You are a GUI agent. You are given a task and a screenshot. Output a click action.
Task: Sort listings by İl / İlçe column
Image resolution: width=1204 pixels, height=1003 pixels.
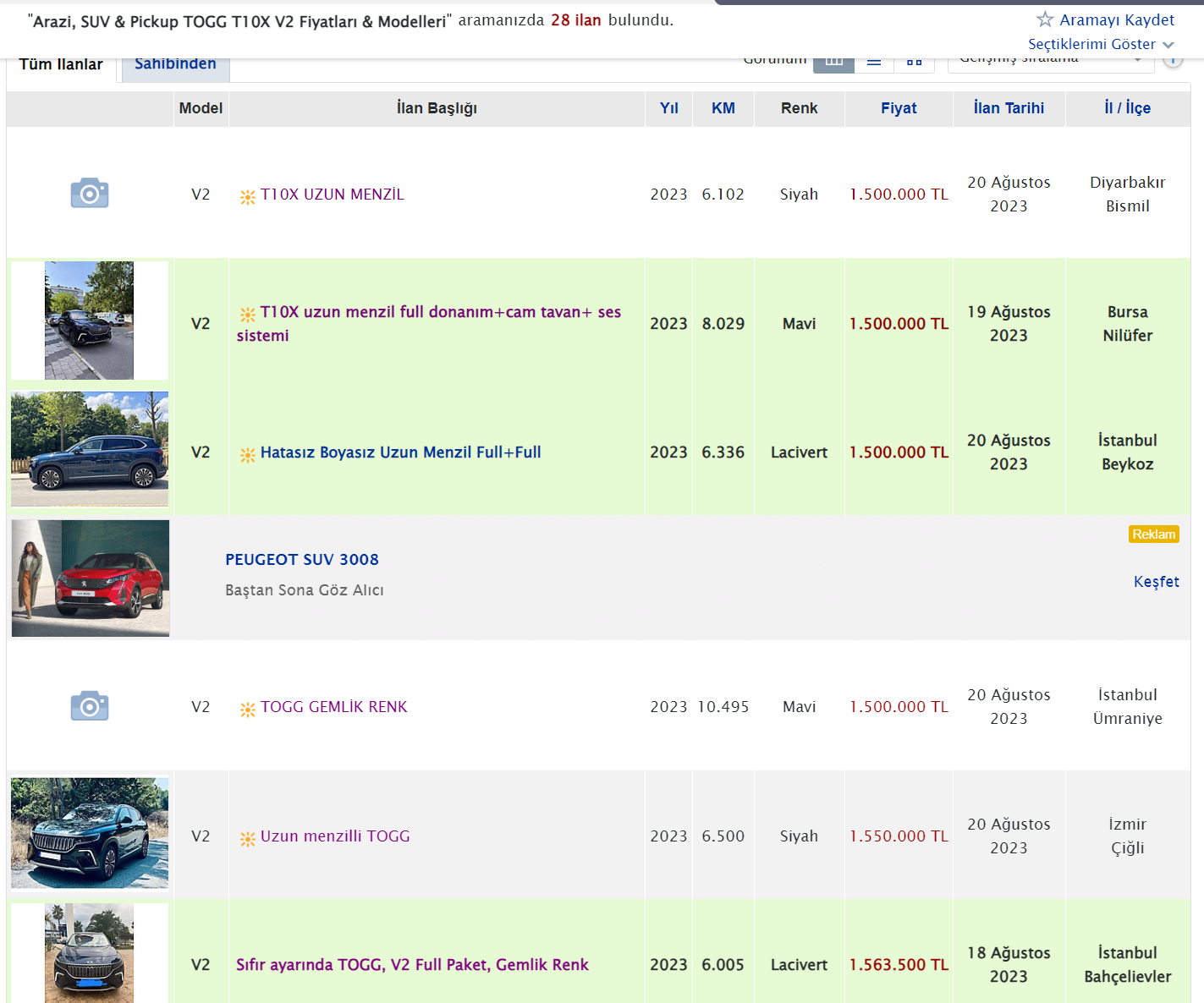tap(1127, 108)
